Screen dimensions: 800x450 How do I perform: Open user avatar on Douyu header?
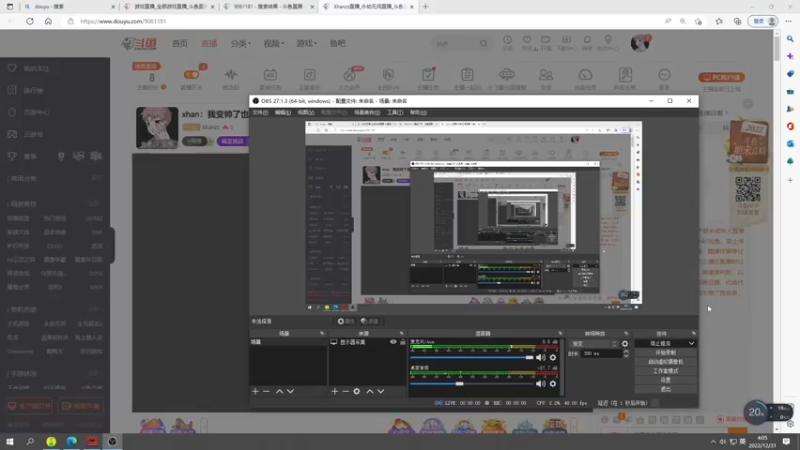point(639,43)
